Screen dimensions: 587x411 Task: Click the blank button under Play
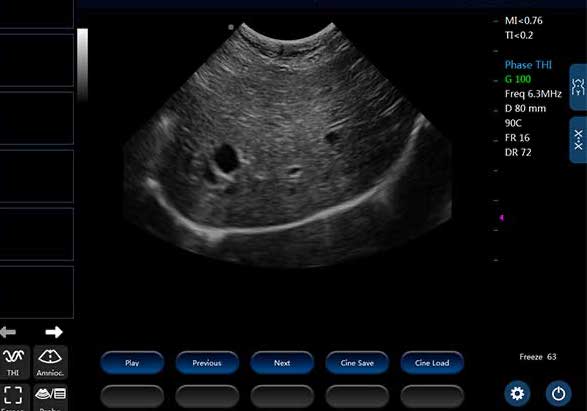[132, 396]
